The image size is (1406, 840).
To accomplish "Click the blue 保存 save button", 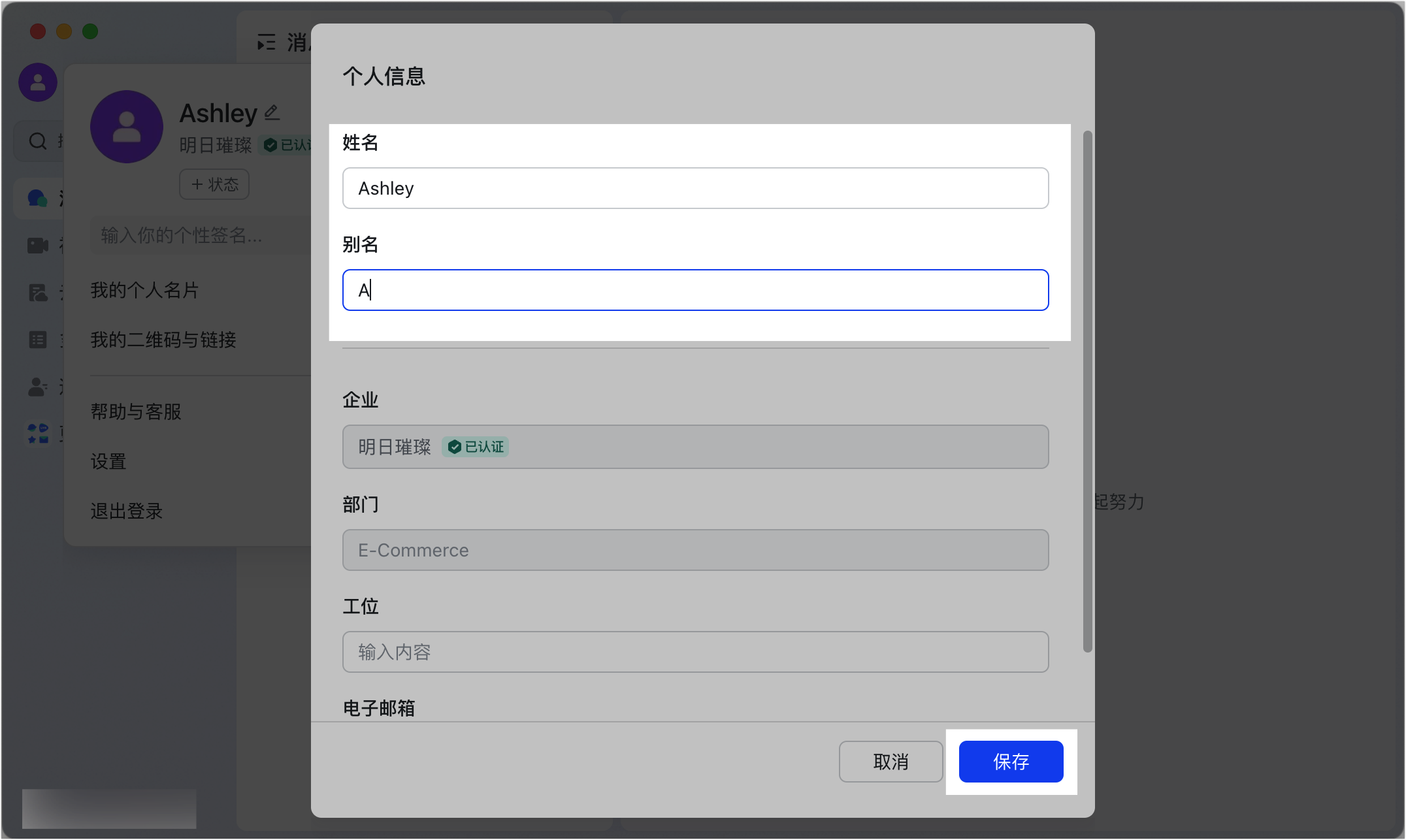I will click(1011, 761).
